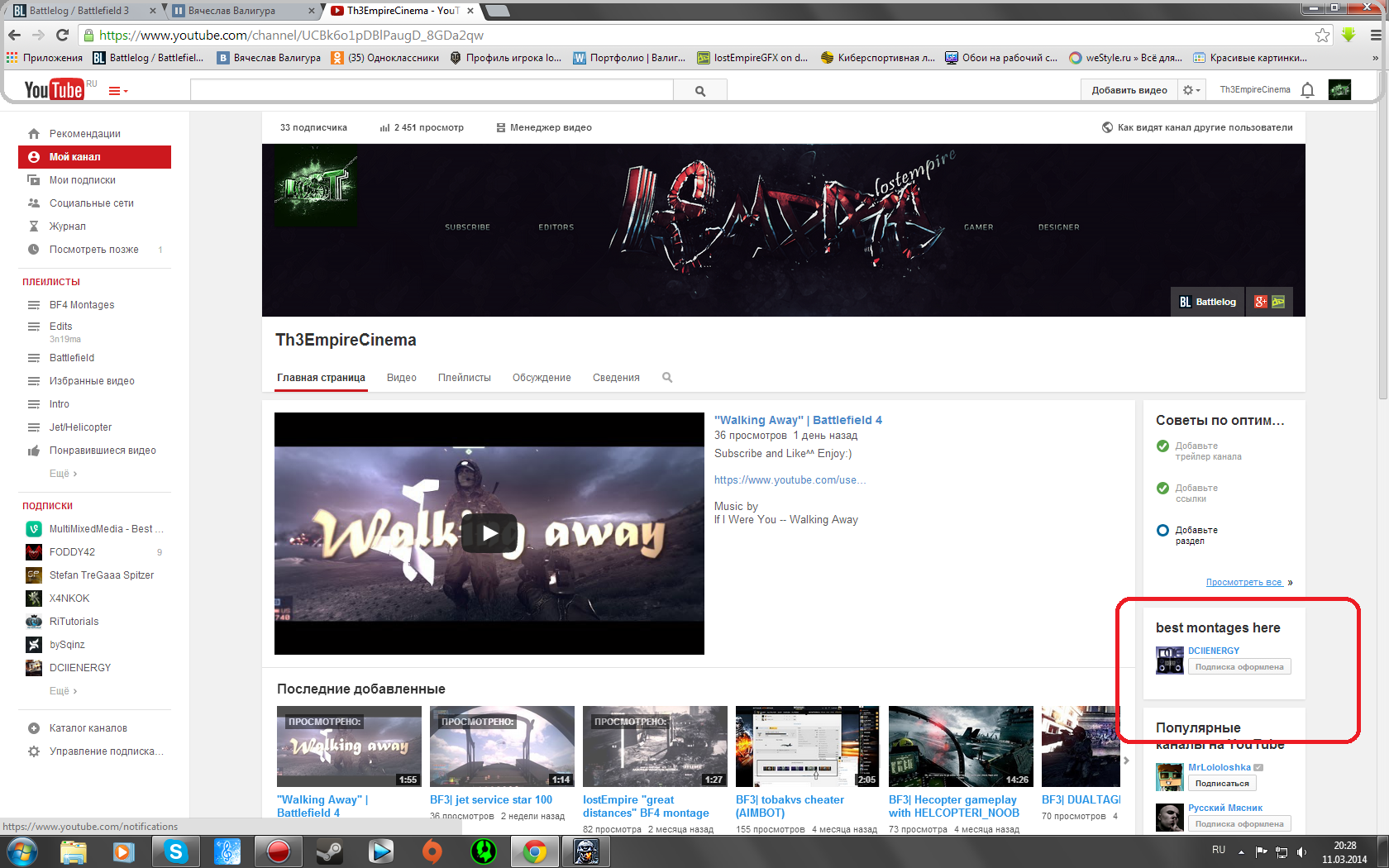Image resolution: width=1389 pixels, height=868 pixels.
Task: Open the Google+ link on the banner
Action: pos(1261,302)
